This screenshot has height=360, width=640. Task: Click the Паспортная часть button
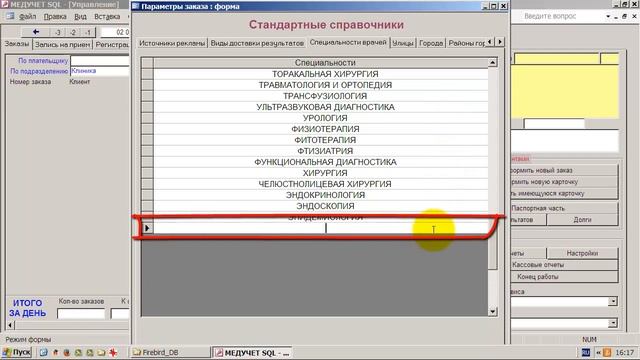564,208
